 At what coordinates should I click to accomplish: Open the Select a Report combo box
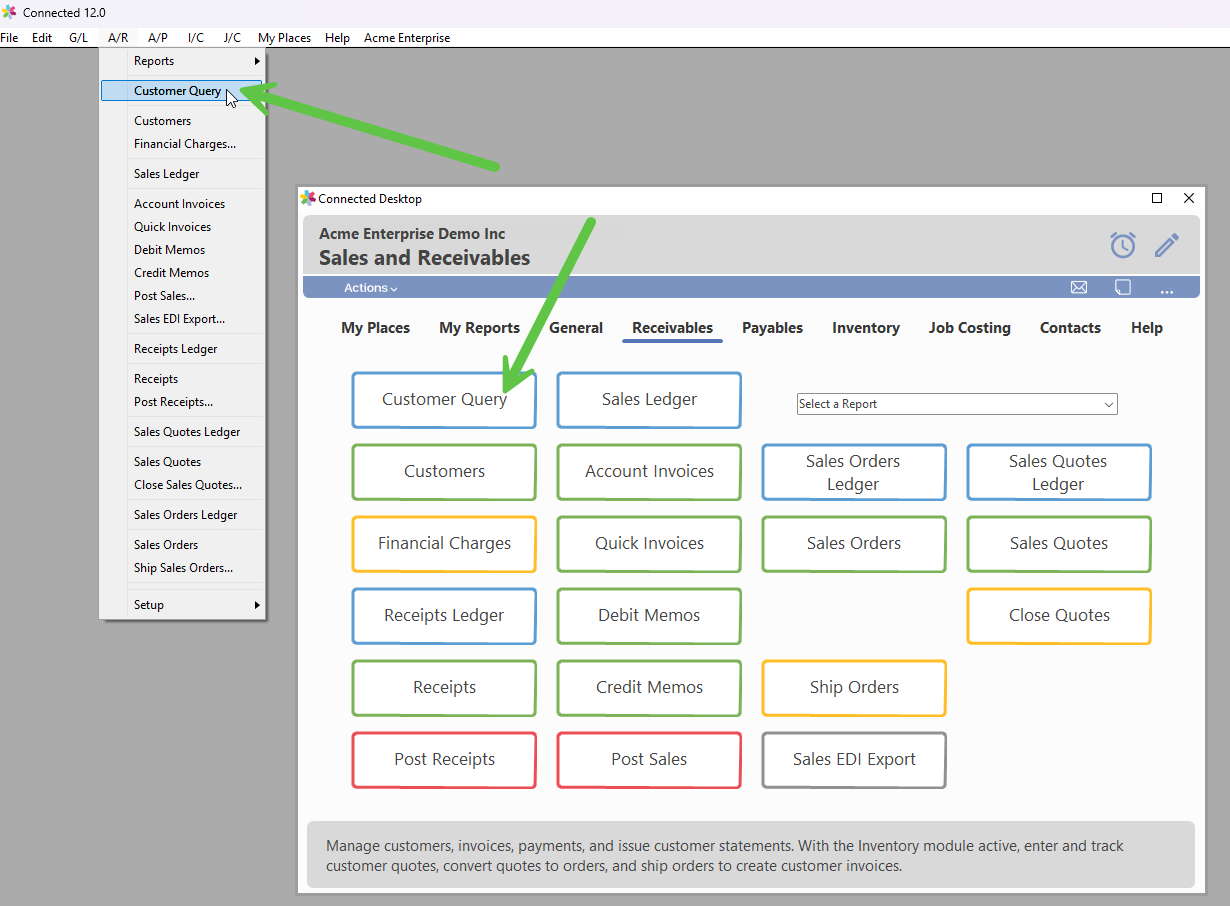coord(957,404)
